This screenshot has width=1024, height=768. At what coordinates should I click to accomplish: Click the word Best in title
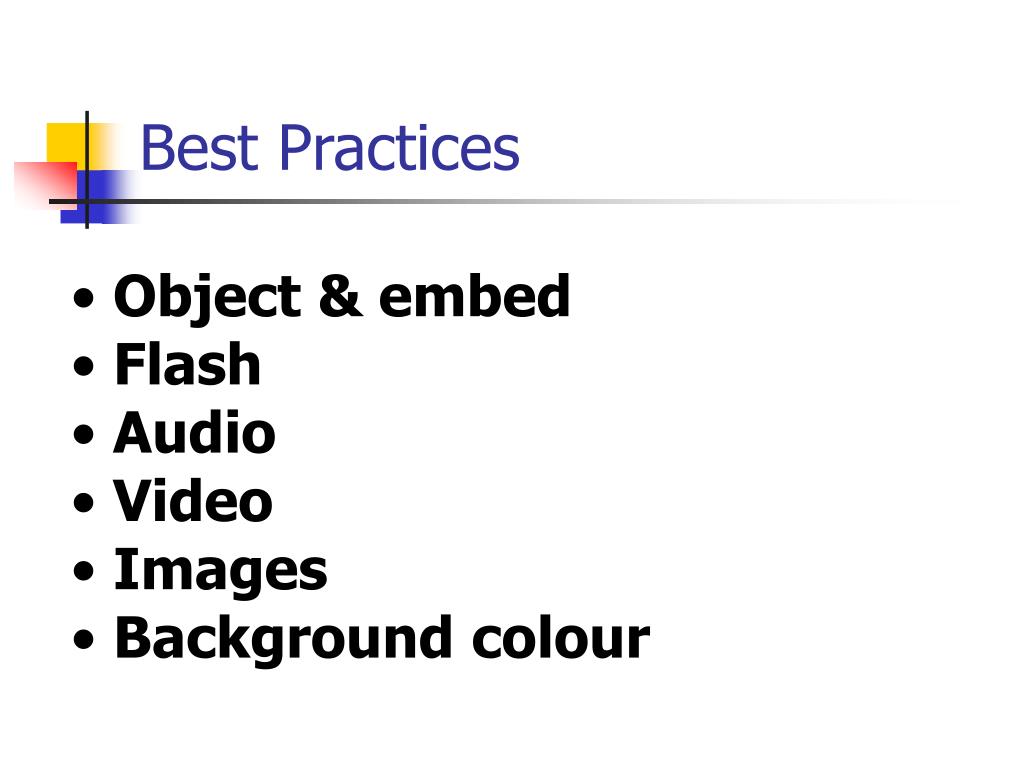click(199, 148)
